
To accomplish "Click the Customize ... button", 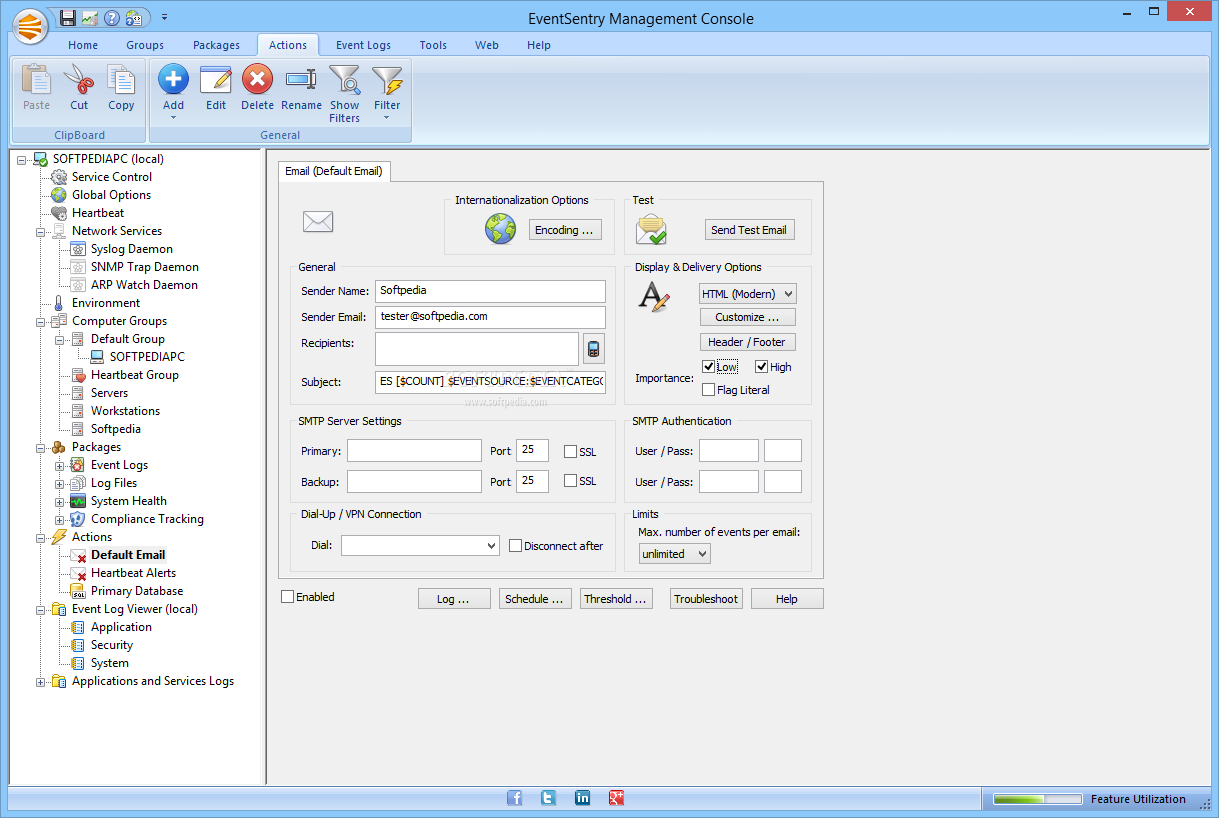I will point(748,317).
